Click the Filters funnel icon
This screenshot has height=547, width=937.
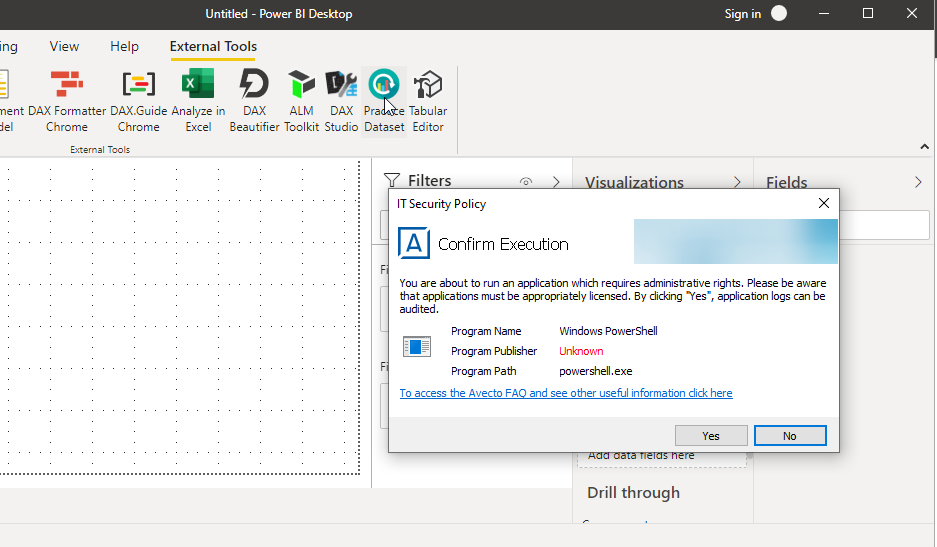[x=391, y=180]
